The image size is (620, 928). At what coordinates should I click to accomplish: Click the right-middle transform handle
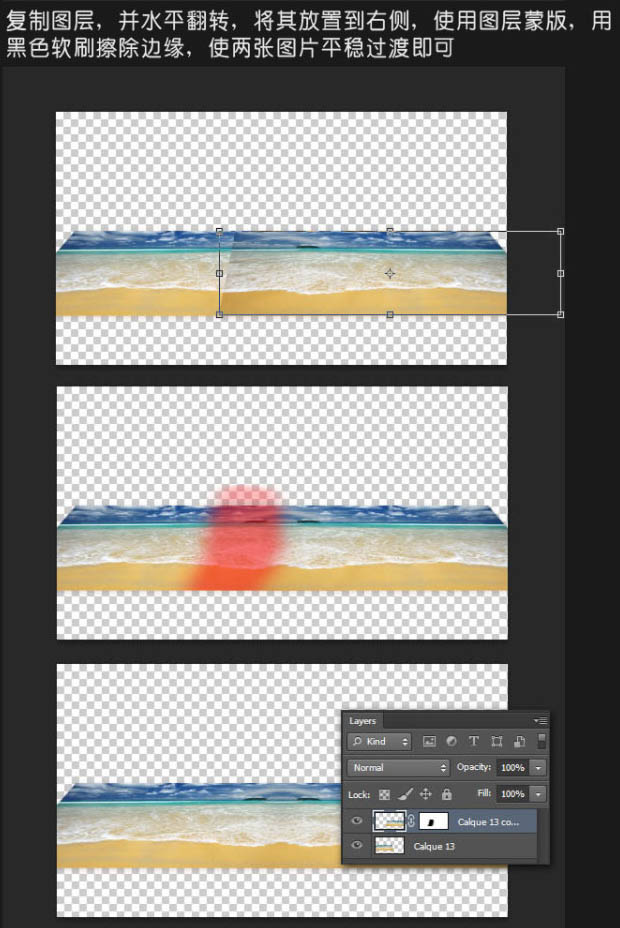coord(560,273)
